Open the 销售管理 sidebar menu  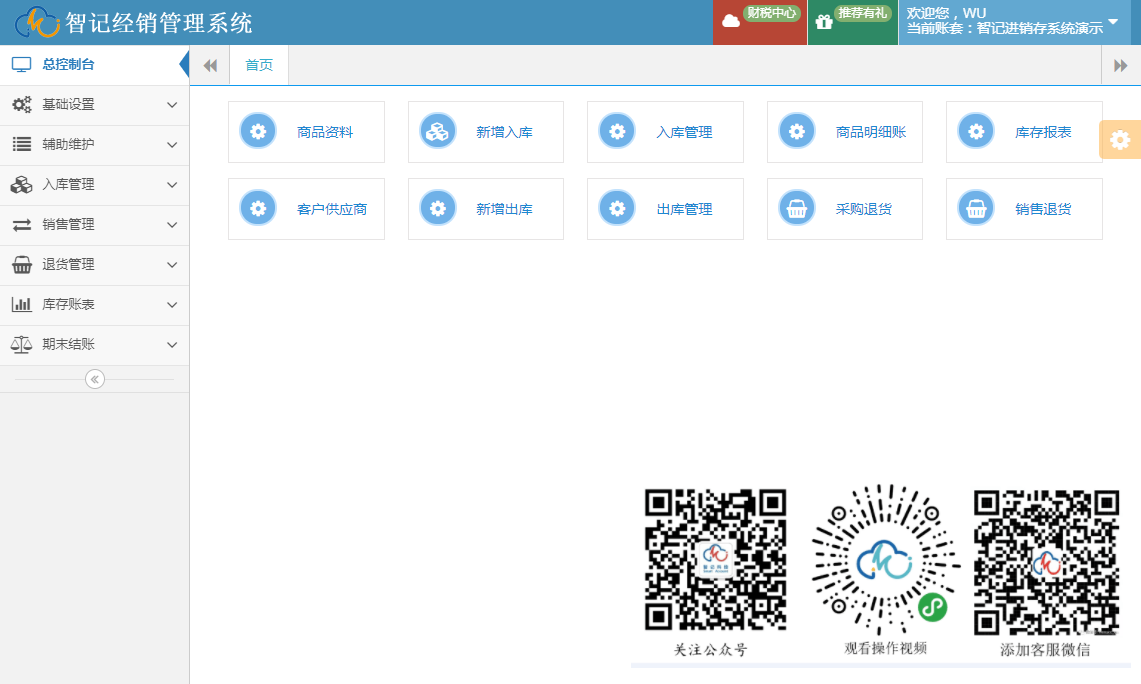tap(95, 225)
